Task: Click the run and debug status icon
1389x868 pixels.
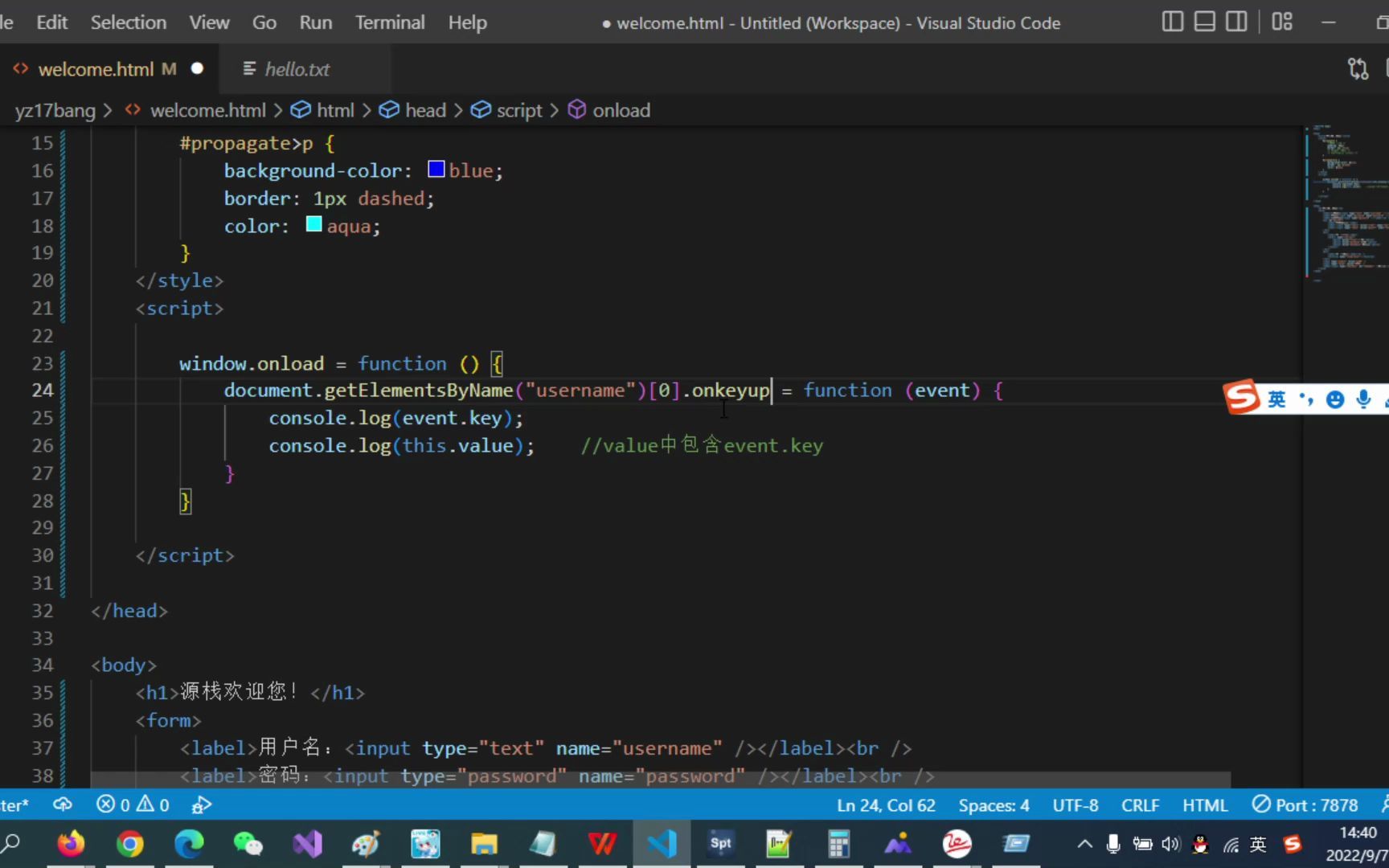Action: click(202, 805)
